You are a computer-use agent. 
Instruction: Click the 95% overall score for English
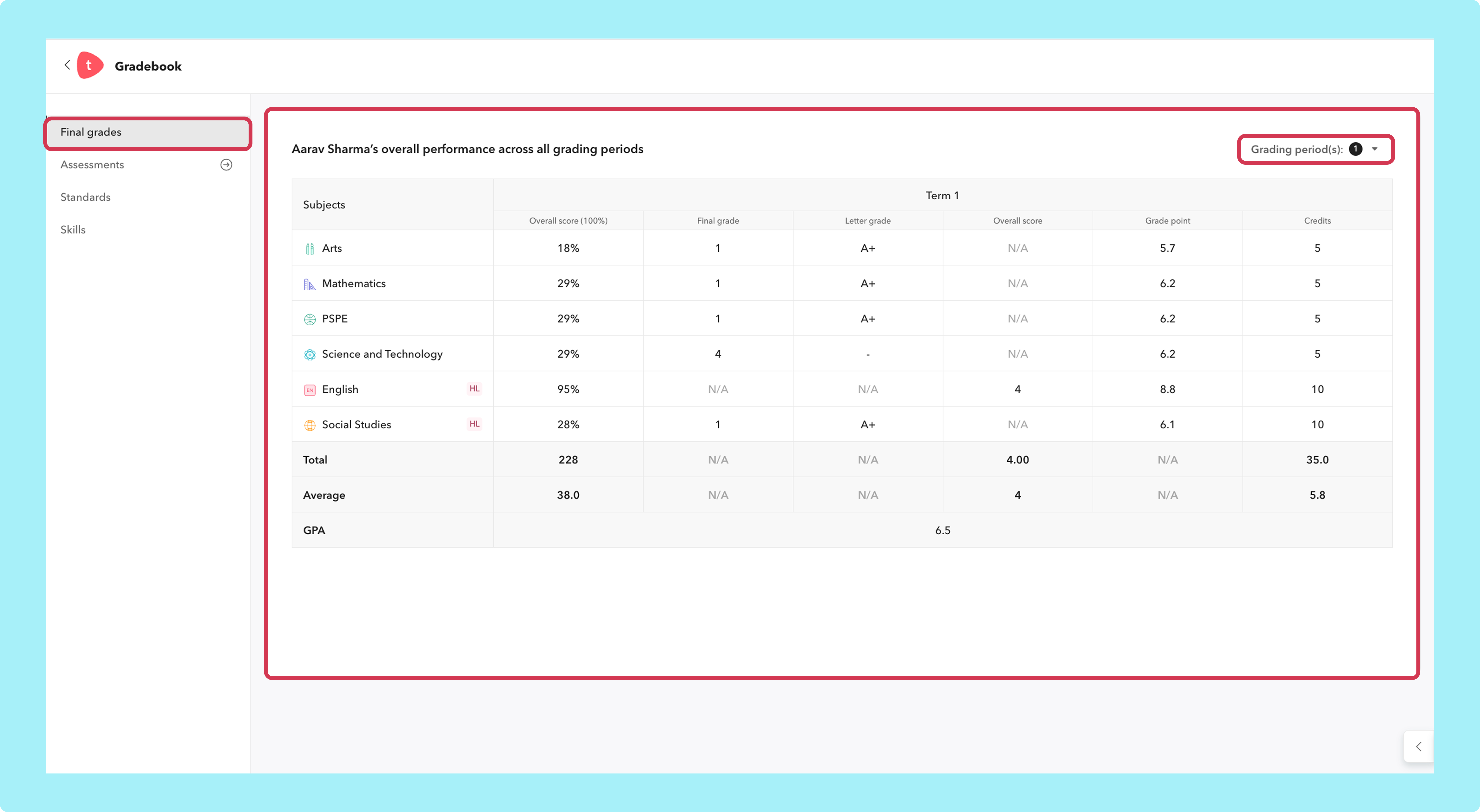[568, 389]
